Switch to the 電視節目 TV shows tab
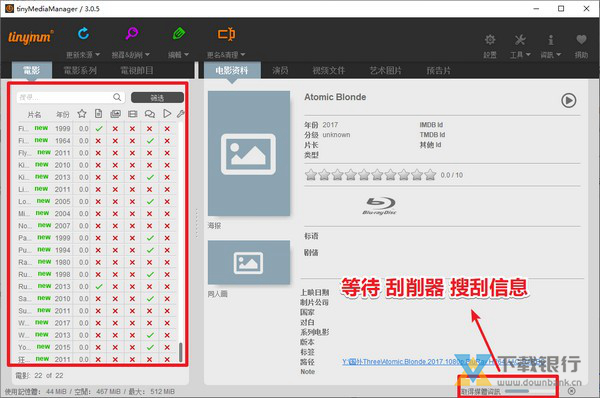The height and width of the screenshot is (398, 600). coord(137,70)
